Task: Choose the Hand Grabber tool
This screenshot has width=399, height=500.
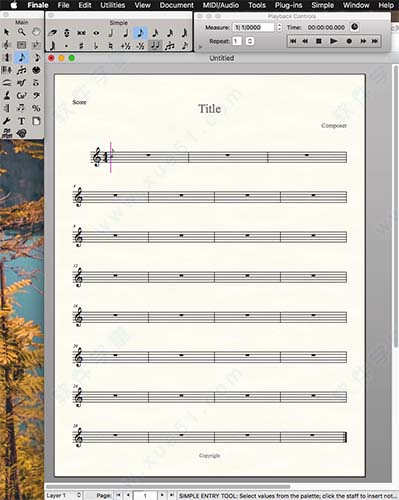Action: pyautogui.click(x=36, y=32)
